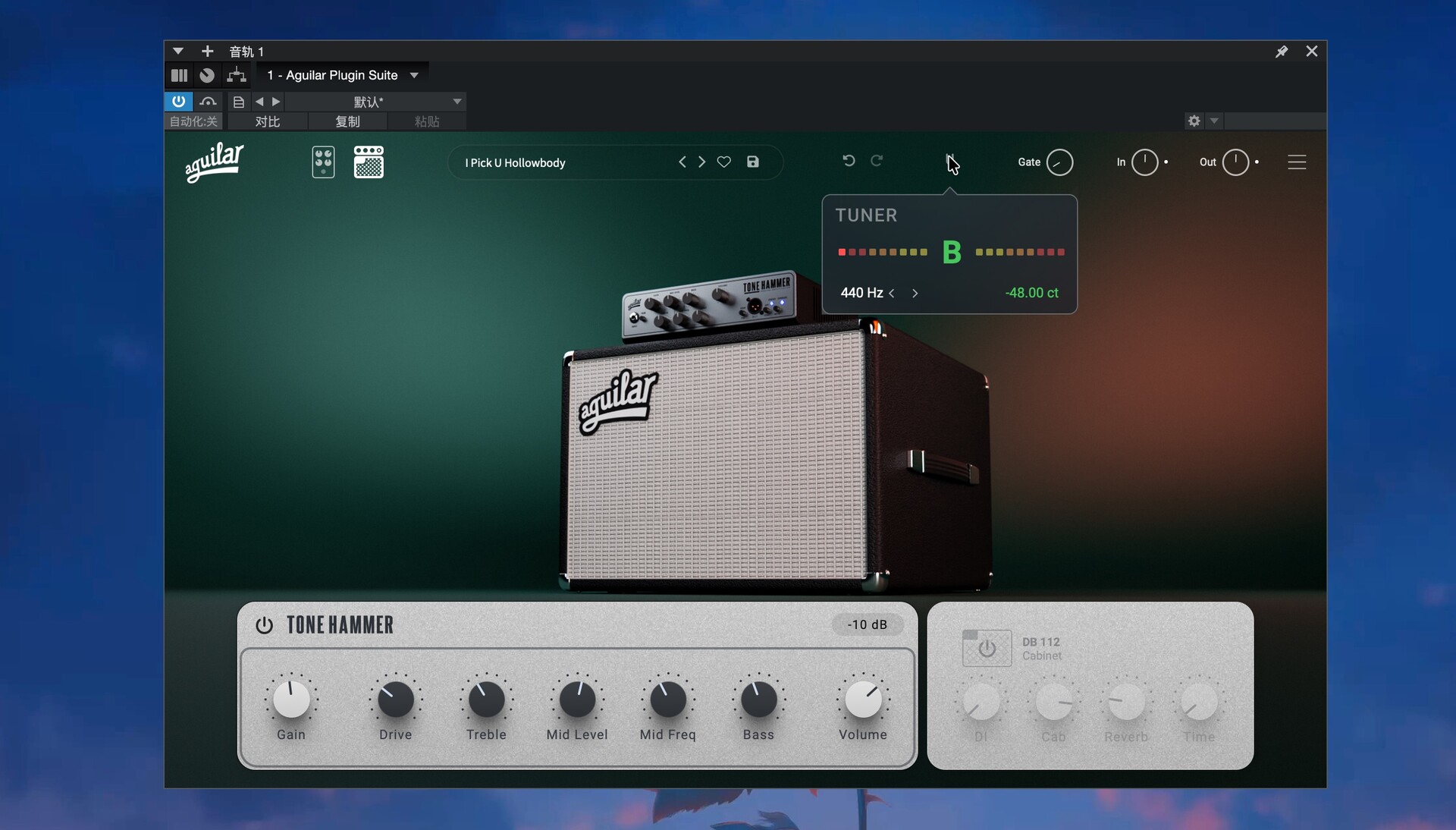1456x830 pixels.
Task: Go to the next preset
Action: 701,162
